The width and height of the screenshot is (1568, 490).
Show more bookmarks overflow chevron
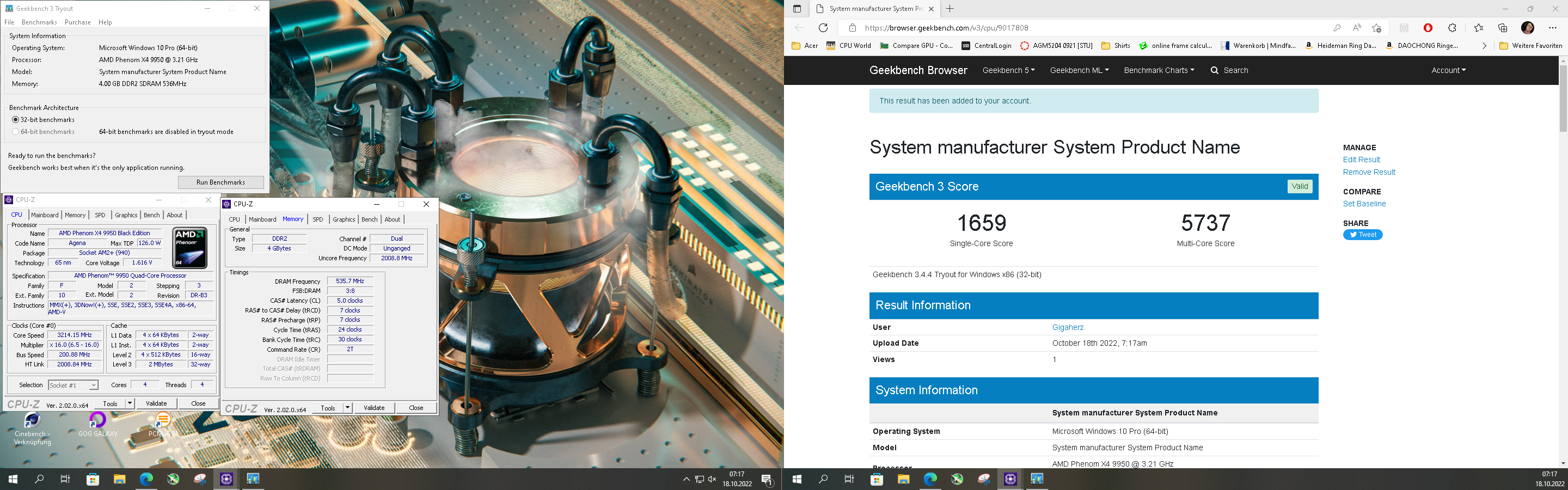point(1484,46)
